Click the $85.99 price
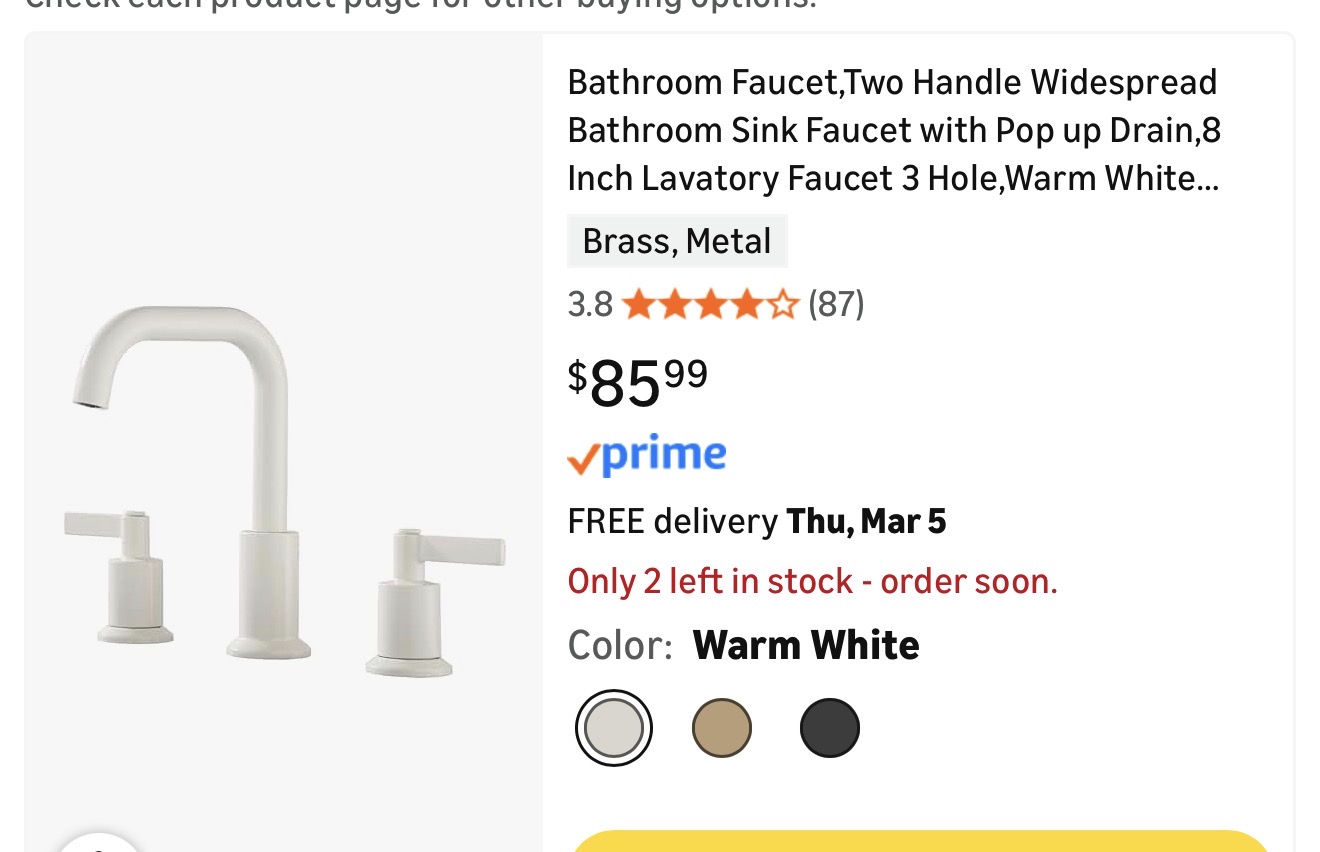This screenshot has width=1320, height=852. (638, 382)
